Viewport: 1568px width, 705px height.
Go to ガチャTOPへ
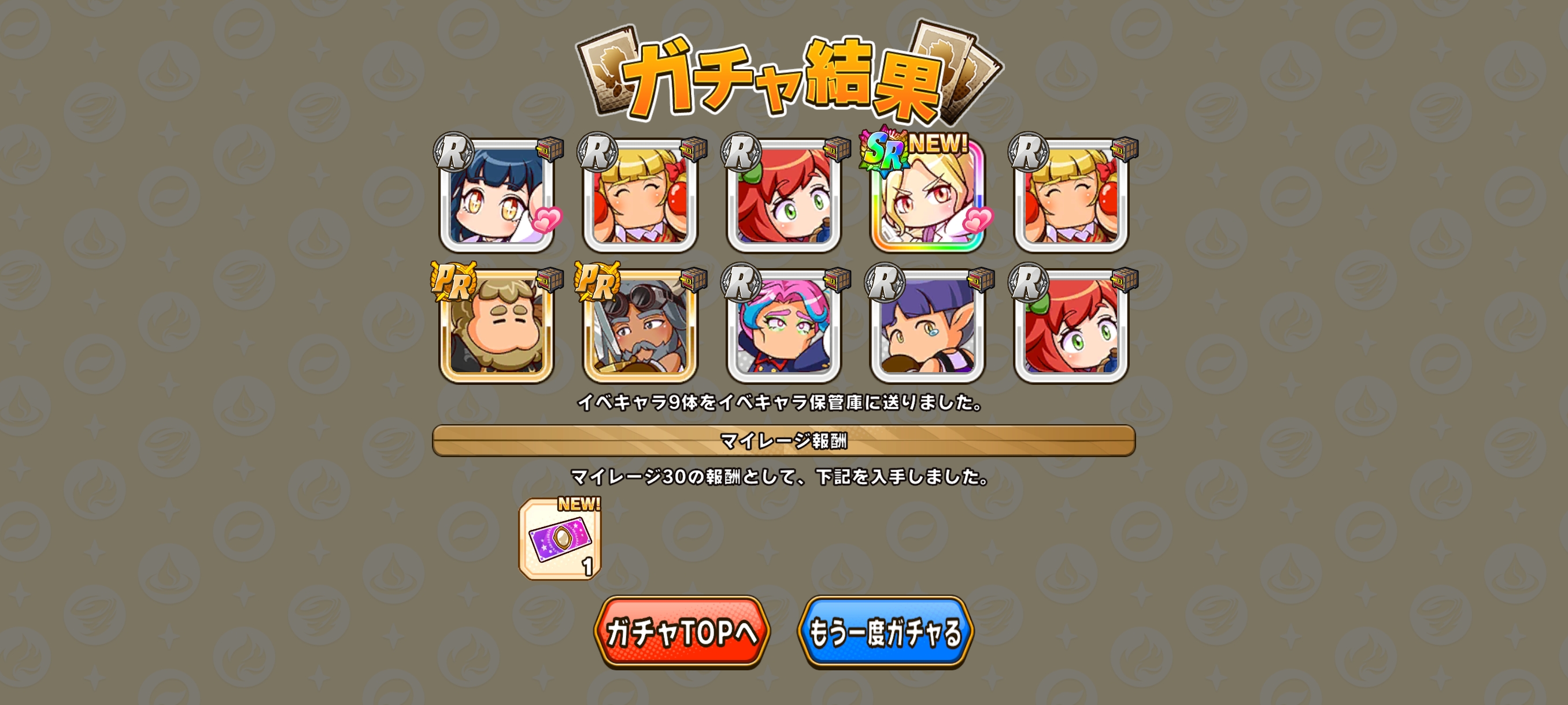tap(682, 632)
